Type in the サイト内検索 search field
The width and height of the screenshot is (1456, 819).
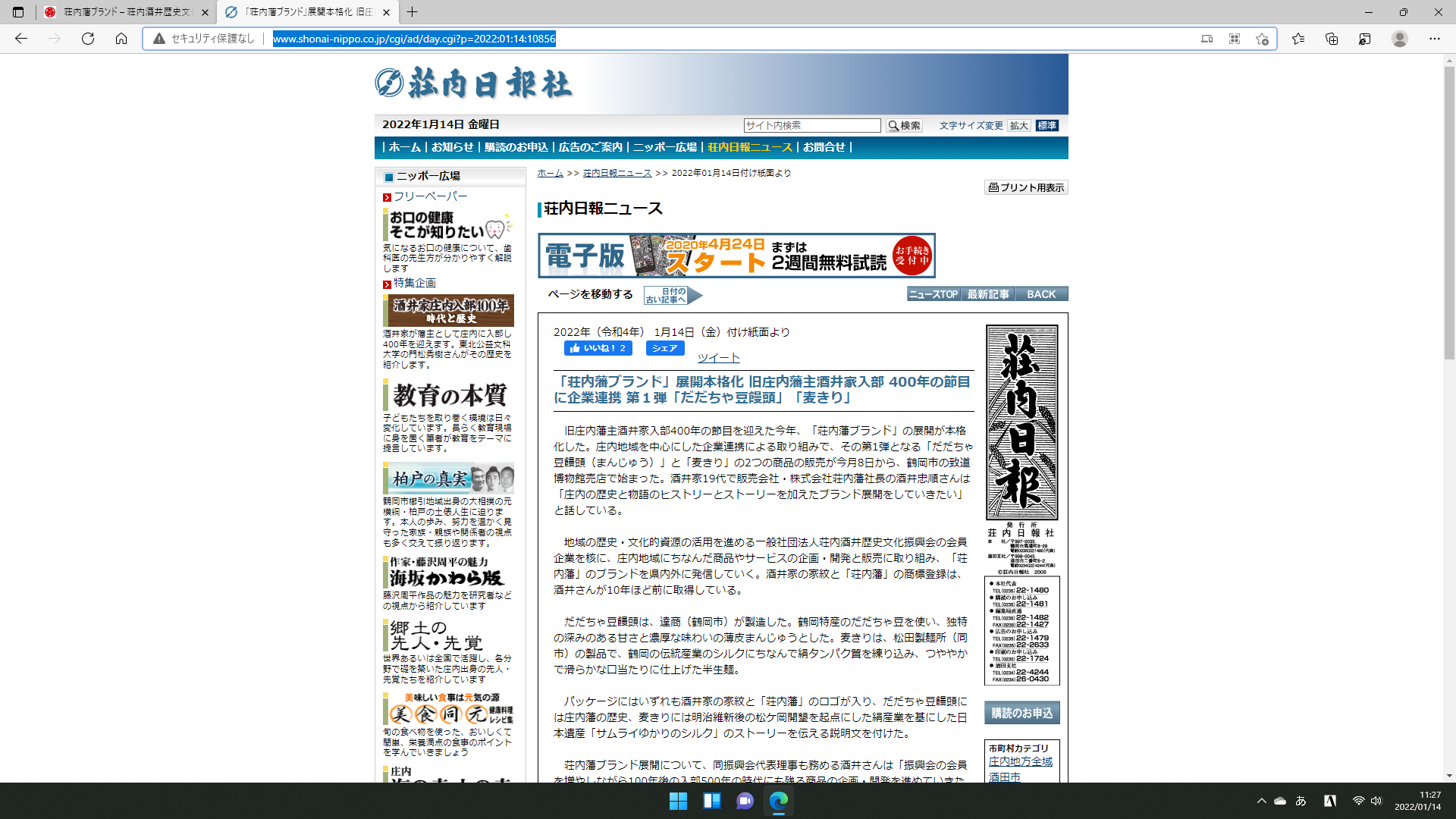(811, 125)
